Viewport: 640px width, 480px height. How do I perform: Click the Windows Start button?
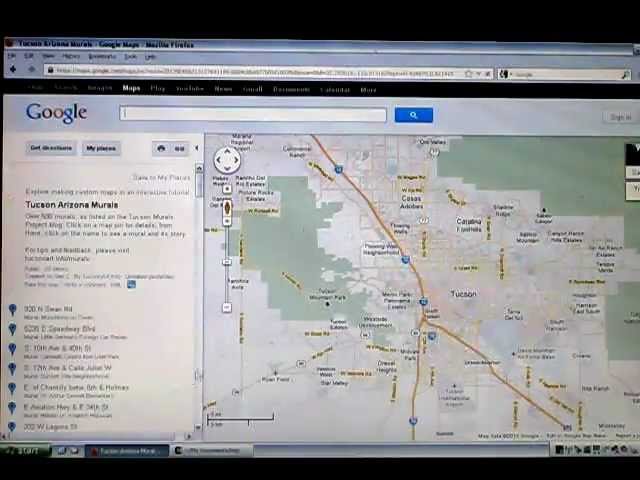(24, 451)
